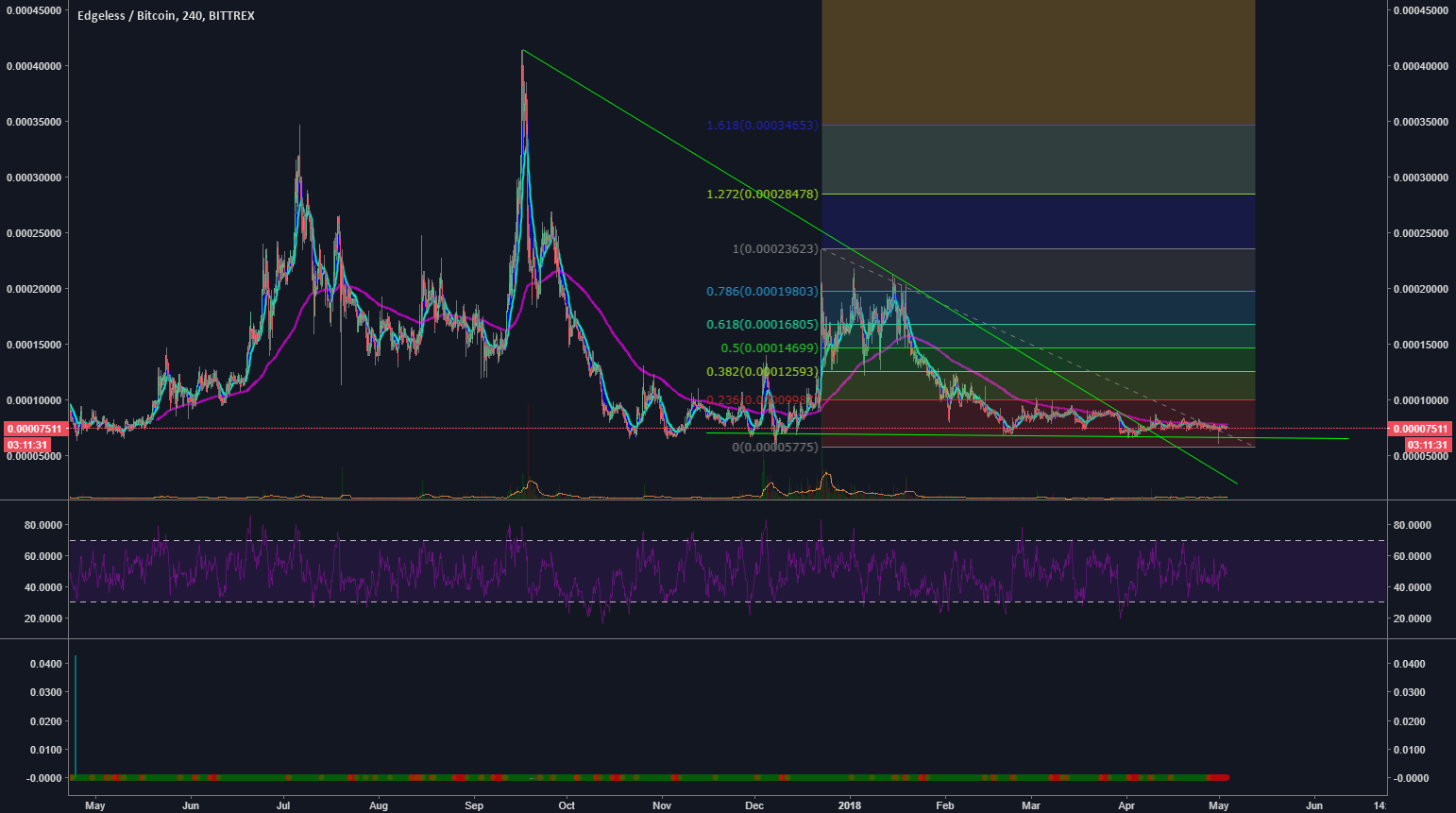The height and width of the screenshot is (813, 1456).
Task: Click the 0.786(0.00019803) Fibonacci label
Action: point(762,292)
